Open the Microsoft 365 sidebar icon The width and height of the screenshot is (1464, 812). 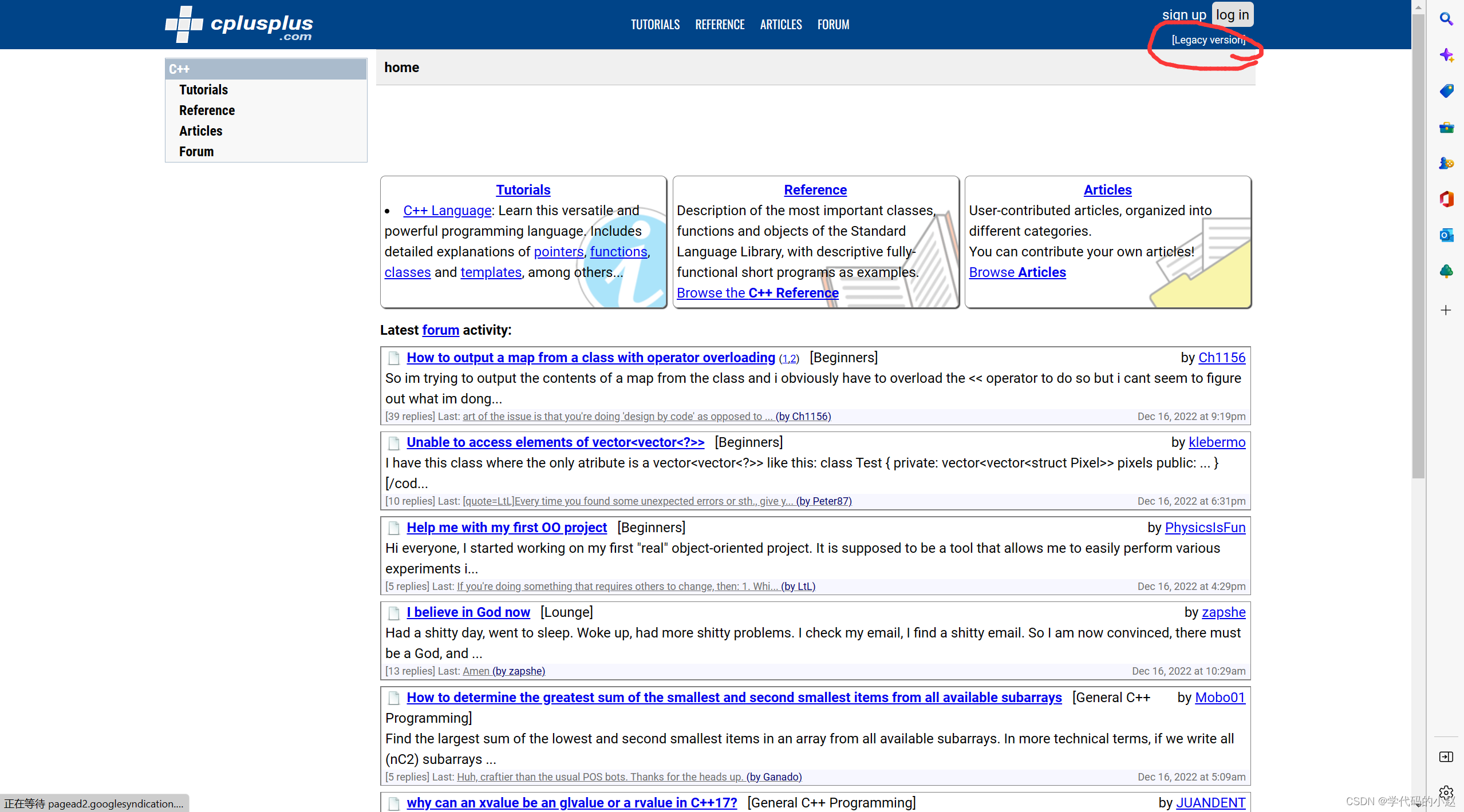(1446, 199)
